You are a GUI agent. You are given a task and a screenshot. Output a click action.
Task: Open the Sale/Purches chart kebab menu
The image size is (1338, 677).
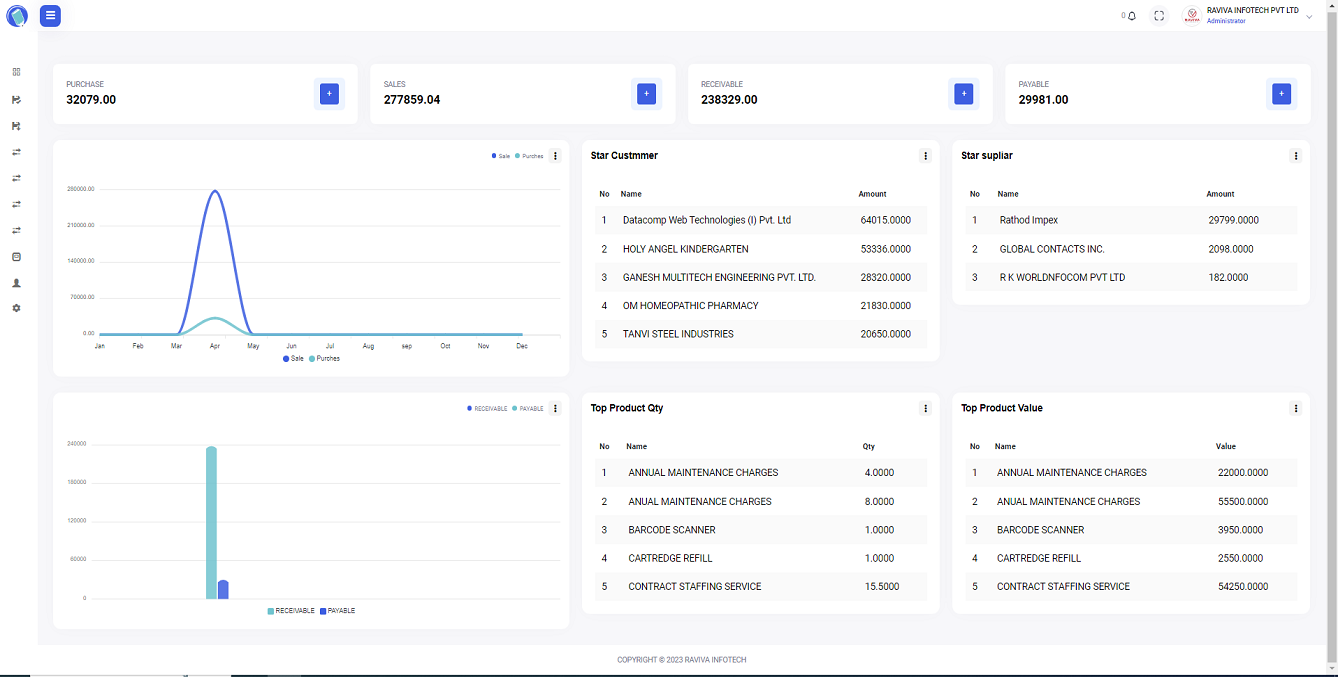[x=556, y=156]
